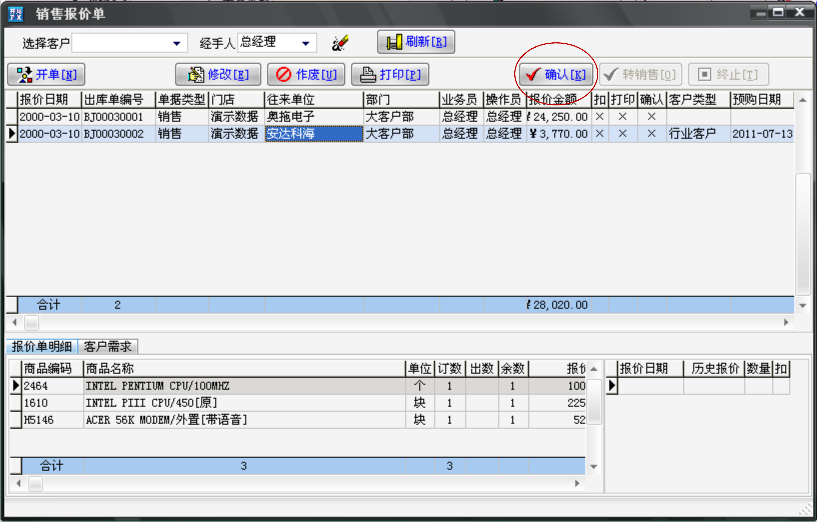Select product row 1610 INTEL PIII CPU/450

(298, 403)
